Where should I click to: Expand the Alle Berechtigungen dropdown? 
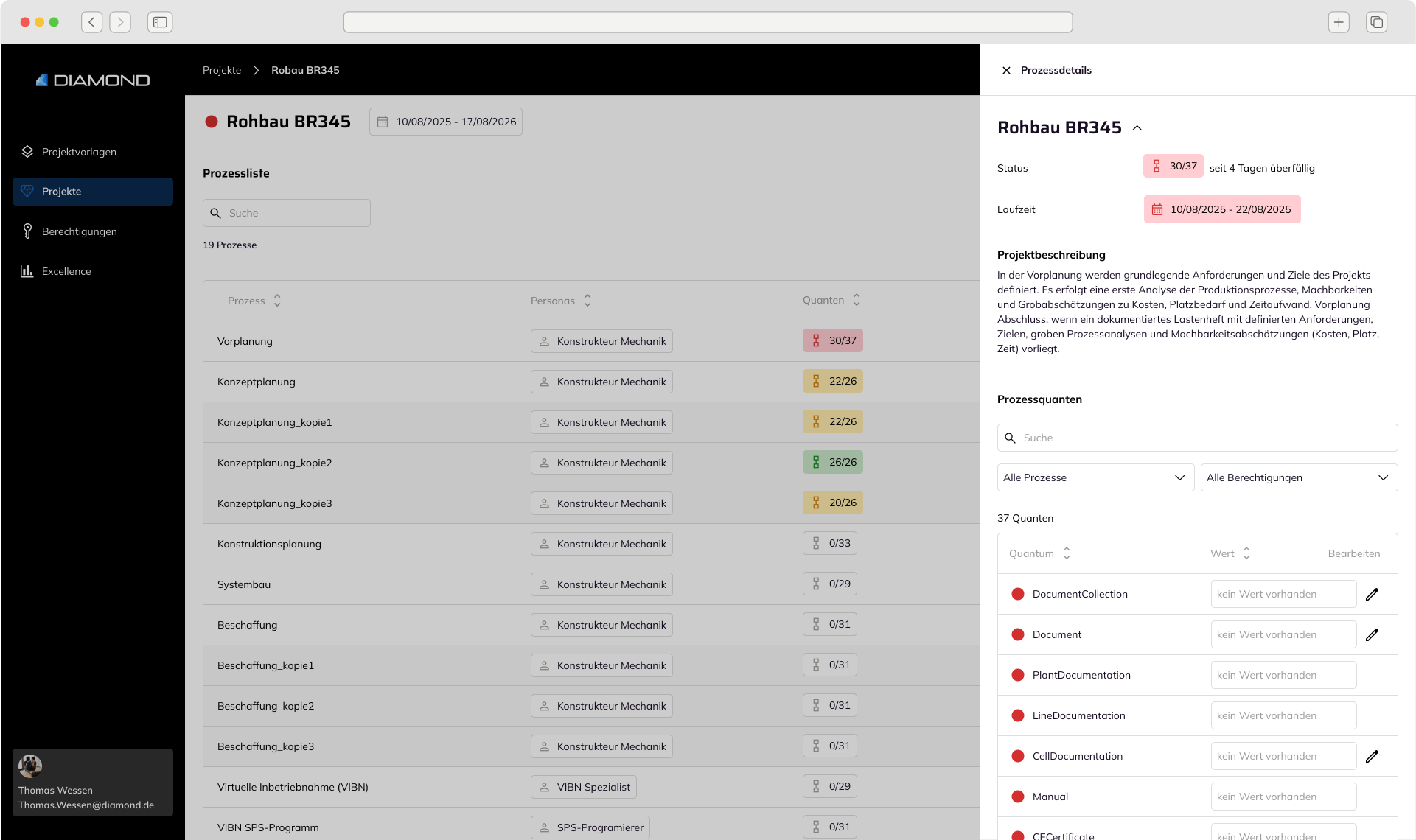point(1299,477)
